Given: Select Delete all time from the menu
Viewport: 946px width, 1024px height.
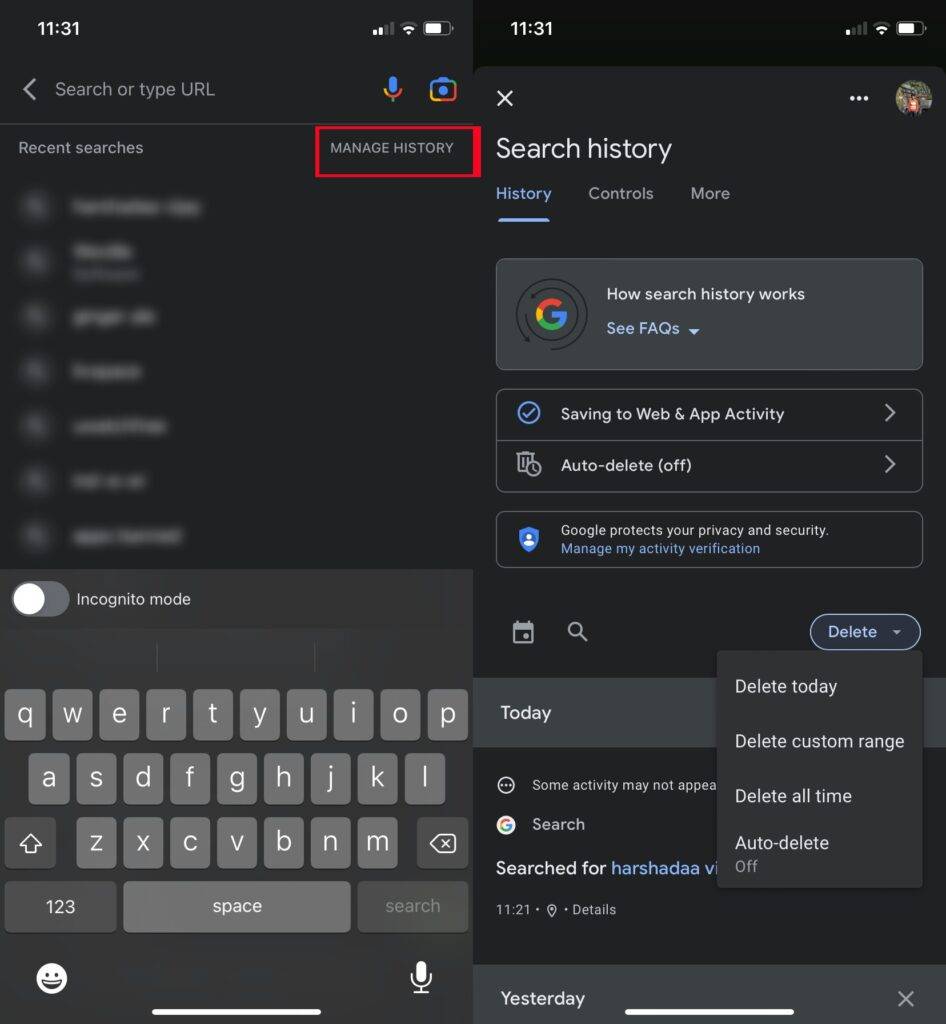Looking at the screenshot, I should [x=792, y=796].
